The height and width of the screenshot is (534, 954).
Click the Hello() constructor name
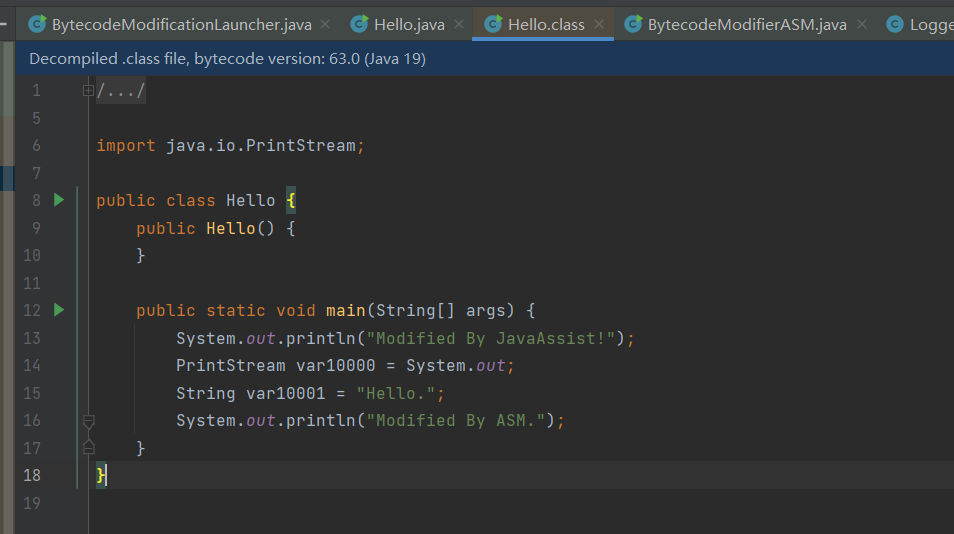pos(231,228)
